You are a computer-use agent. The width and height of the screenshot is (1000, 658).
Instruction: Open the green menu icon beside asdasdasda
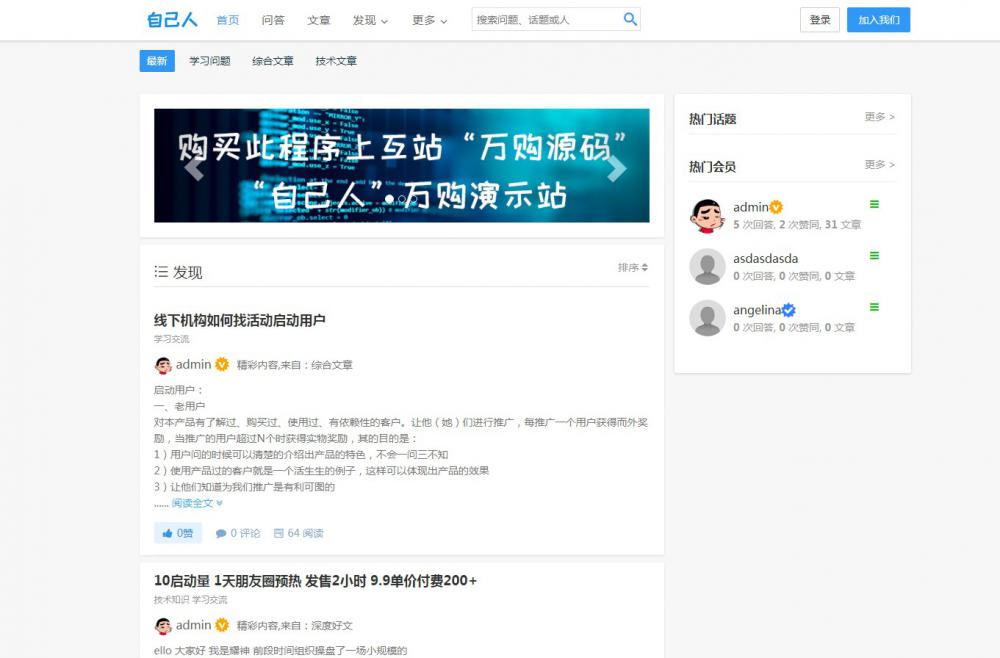[x=874, y=256]
